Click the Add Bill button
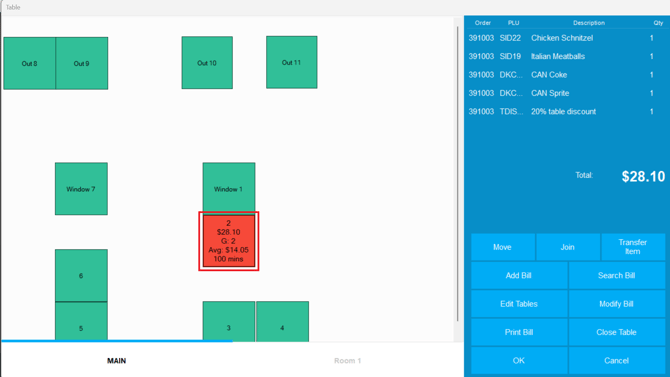 pyautogui.click(x=519, y=276)
